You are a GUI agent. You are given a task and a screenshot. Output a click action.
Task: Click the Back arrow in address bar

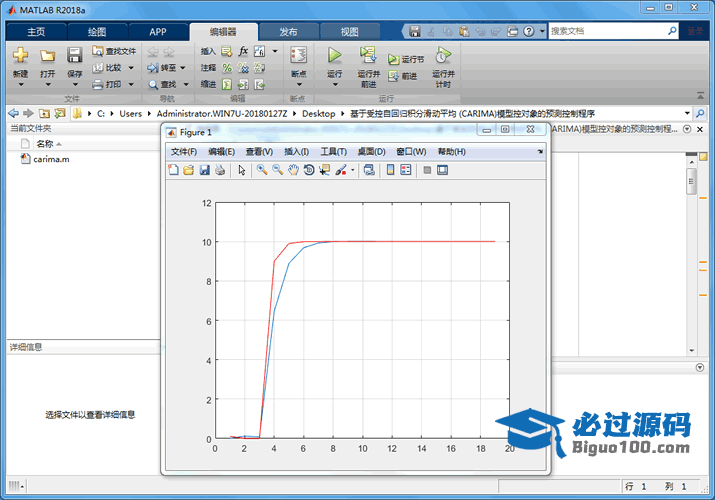point(14,113)
